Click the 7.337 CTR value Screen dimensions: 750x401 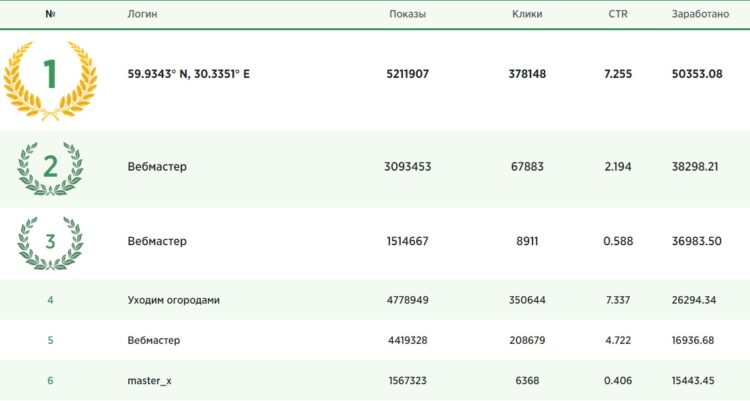click(x=618, y=300)
